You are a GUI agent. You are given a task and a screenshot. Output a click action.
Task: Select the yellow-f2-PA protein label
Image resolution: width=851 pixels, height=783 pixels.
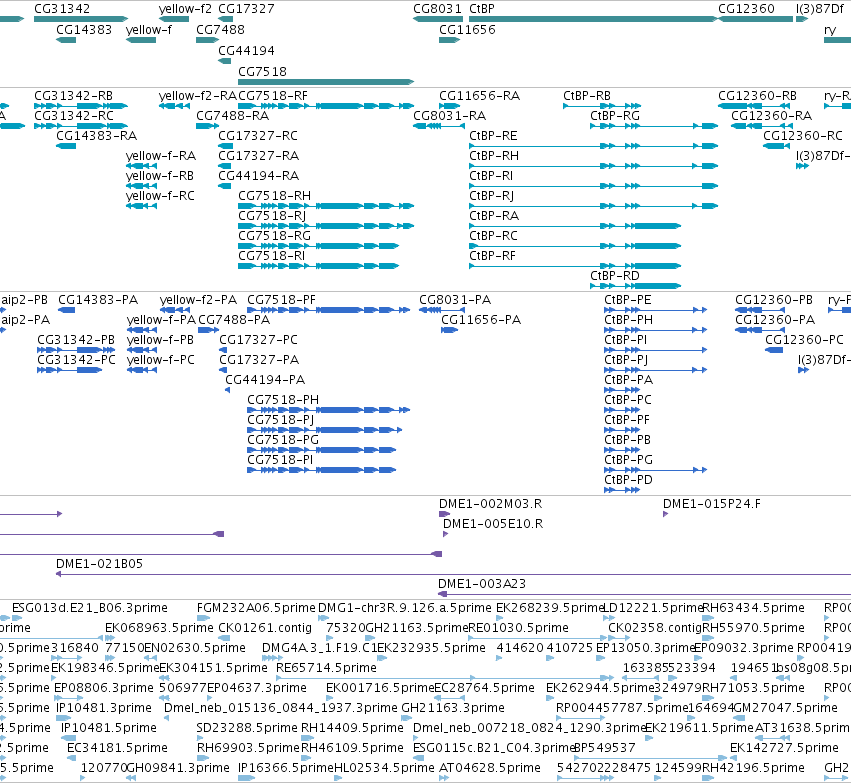tap(198, 300)
